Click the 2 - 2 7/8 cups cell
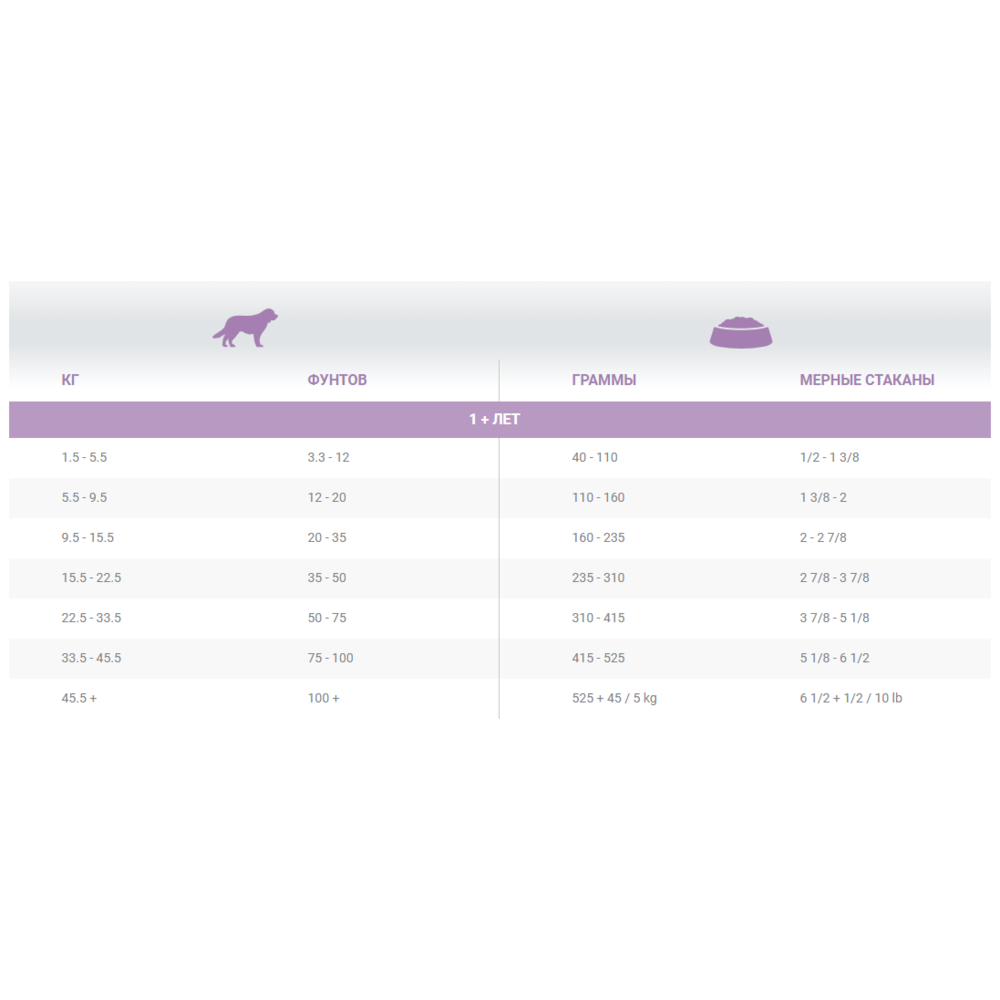The height and width of the screenshot is (1000, 1000). pyautogui.click(x=823, y=538)
